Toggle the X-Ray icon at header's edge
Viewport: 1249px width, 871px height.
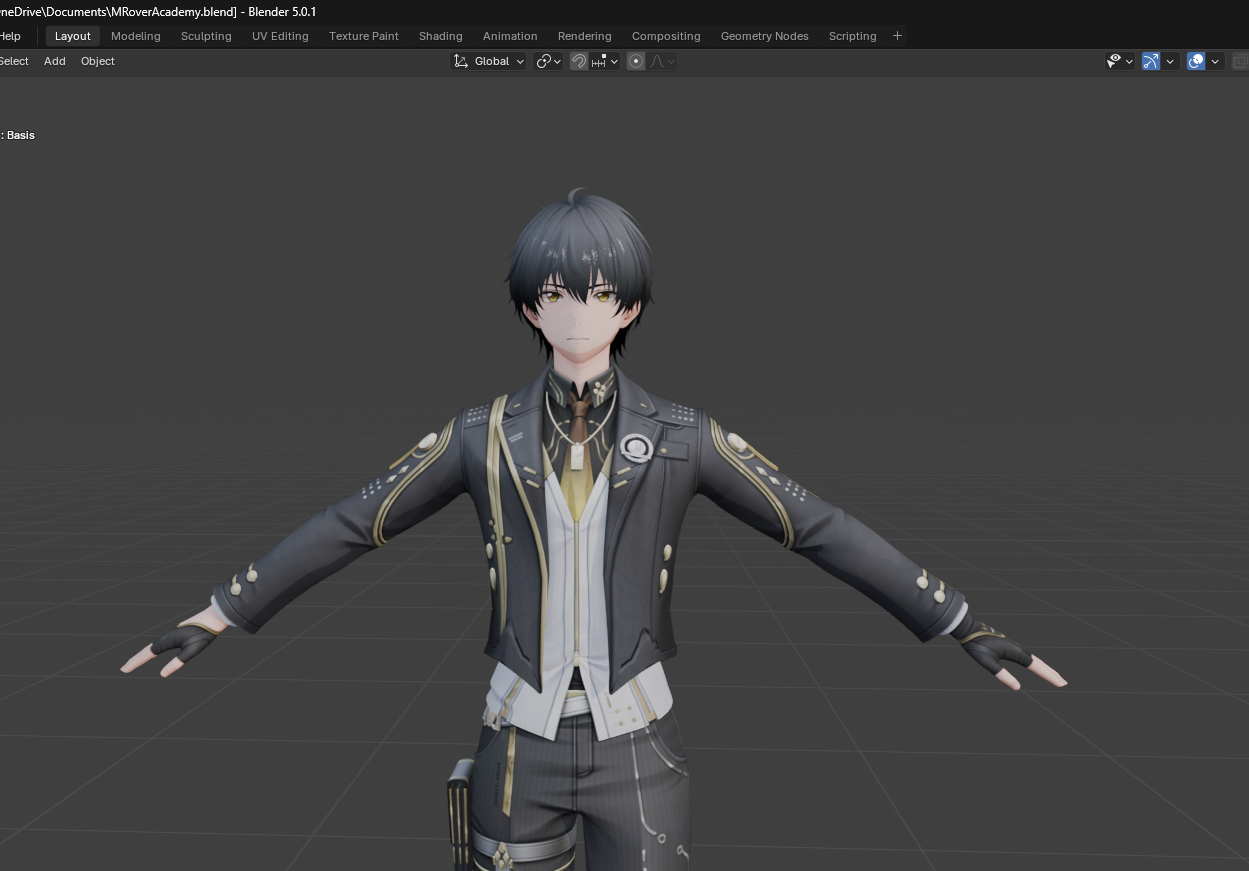1240,61
